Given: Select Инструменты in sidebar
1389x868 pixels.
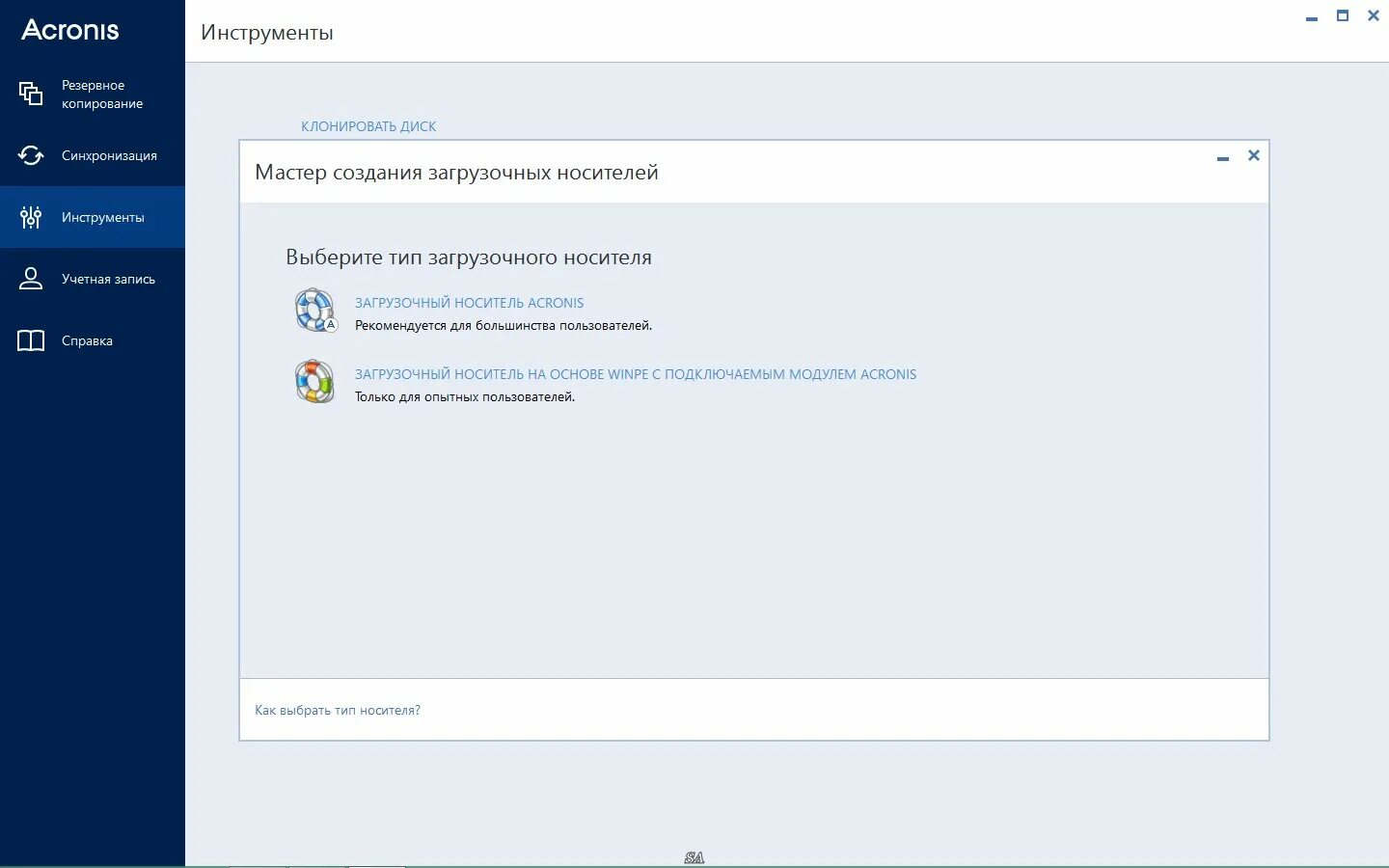Looking at the screenshot, I should tap(93, 217).
